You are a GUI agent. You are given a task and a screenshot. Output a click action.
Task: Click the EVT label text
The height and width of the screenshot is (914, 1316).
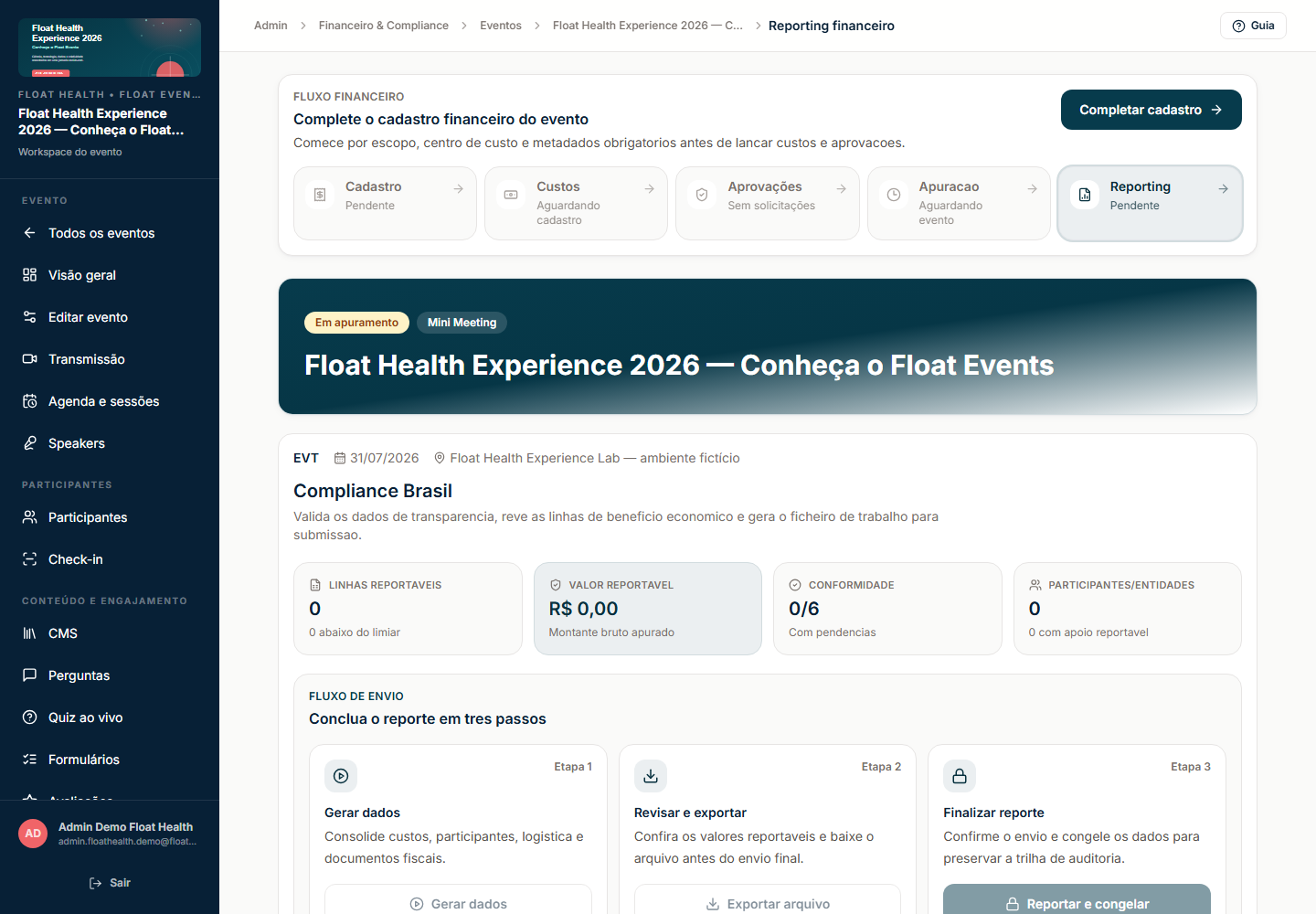[306, 458]
